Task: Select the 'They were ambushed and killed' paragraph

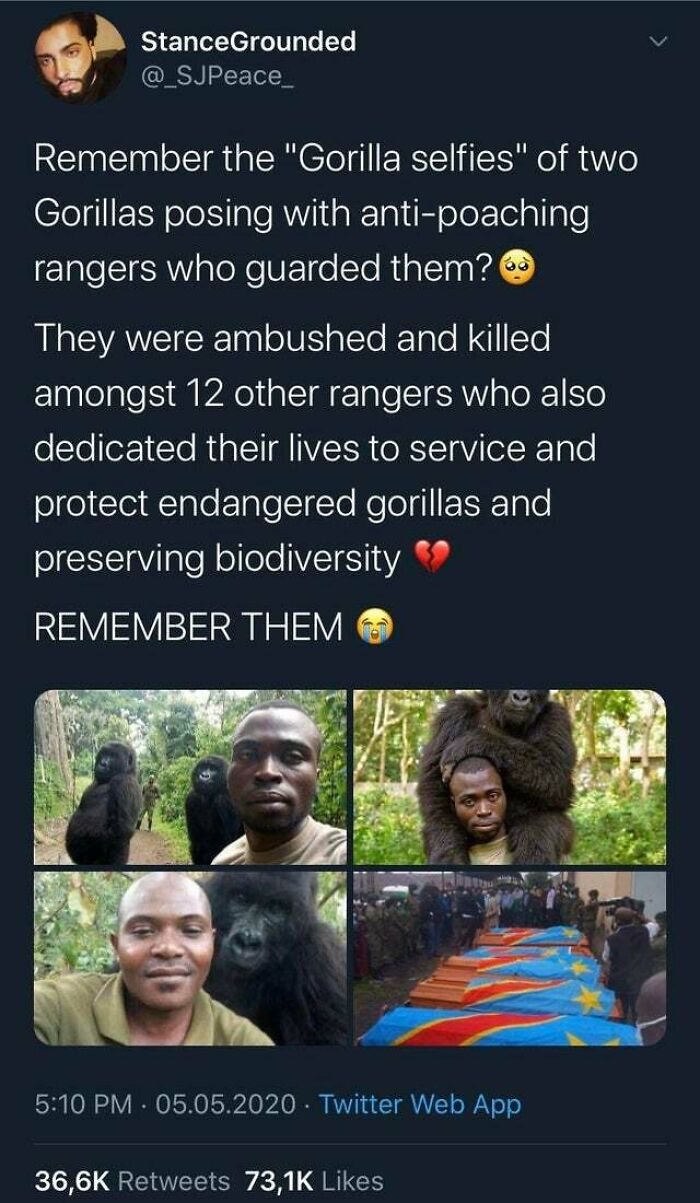Action: (320, 449)
